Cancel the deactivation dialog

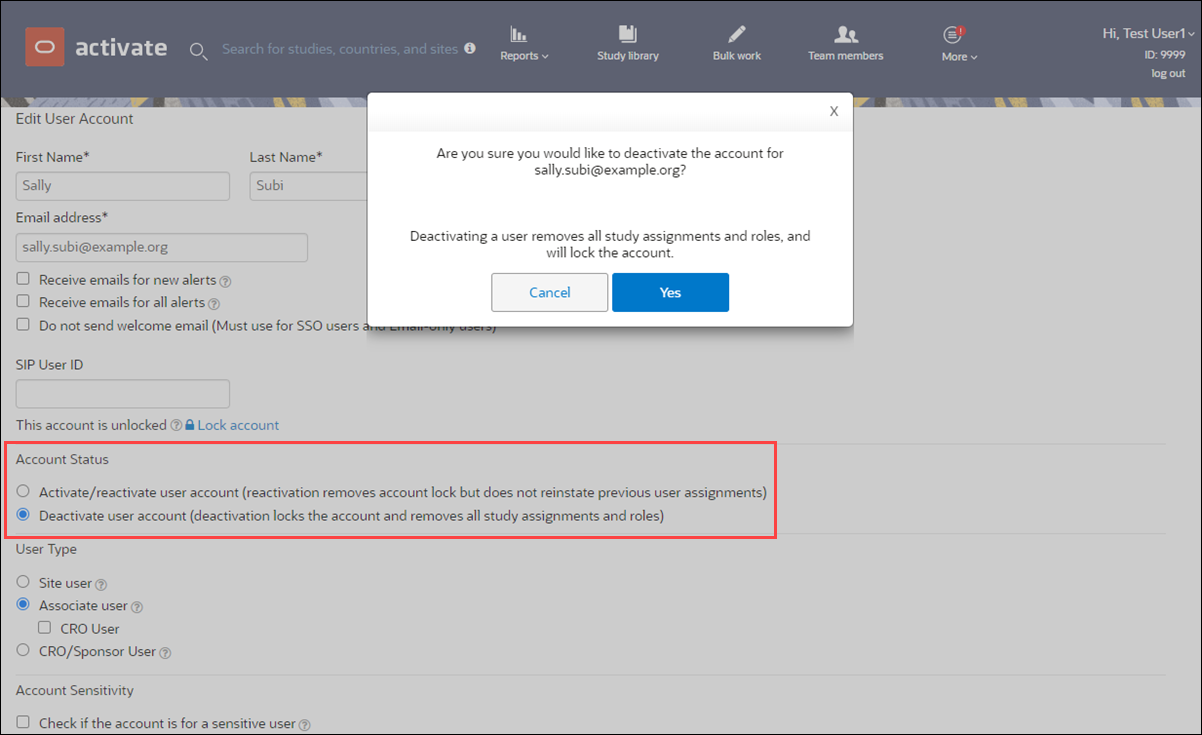coord(550,292)
